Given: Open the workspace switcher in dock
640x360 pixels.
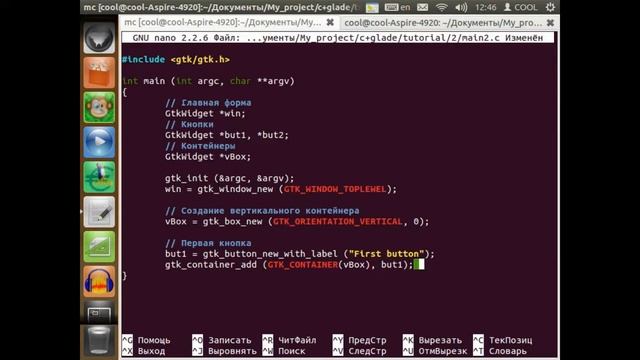Looking at the screenshot, I should click(x=99, y=313).
